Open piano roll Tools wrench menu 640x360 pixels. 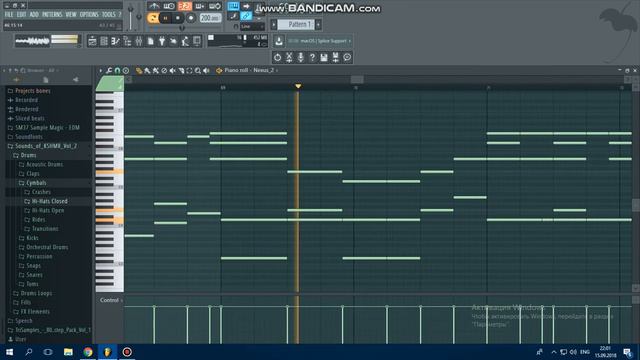[x=109, y=71]
